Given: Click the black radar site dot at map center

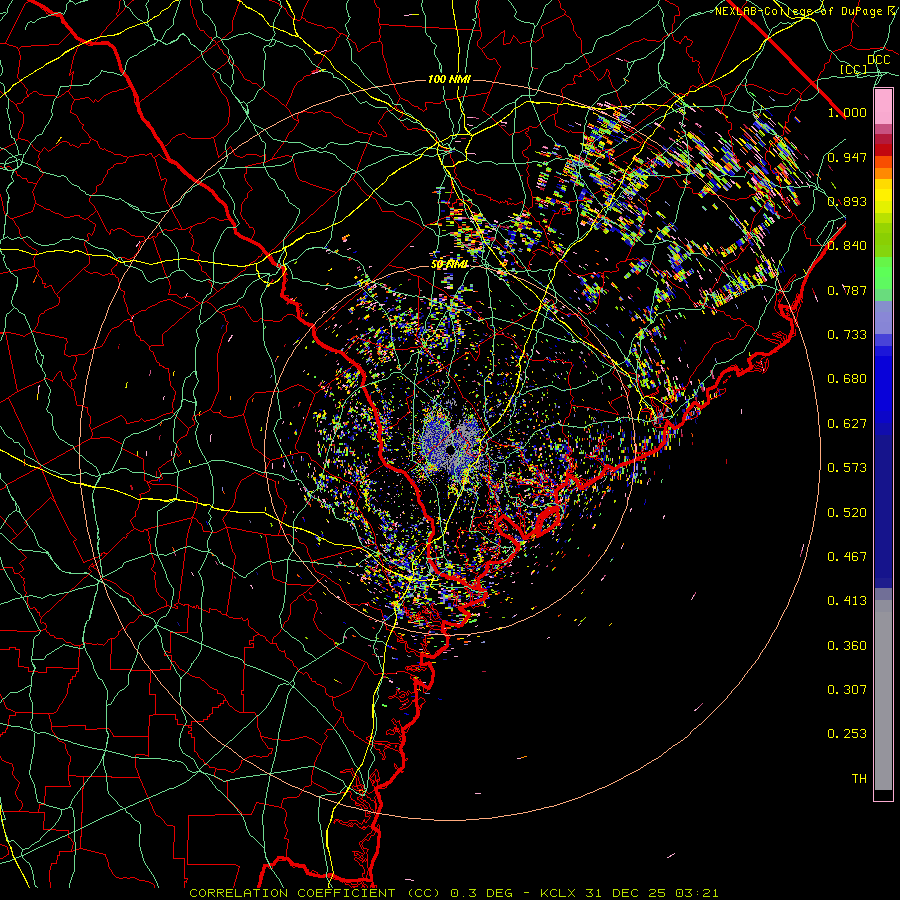Looking at the screenshot, I should pos(451,448).
